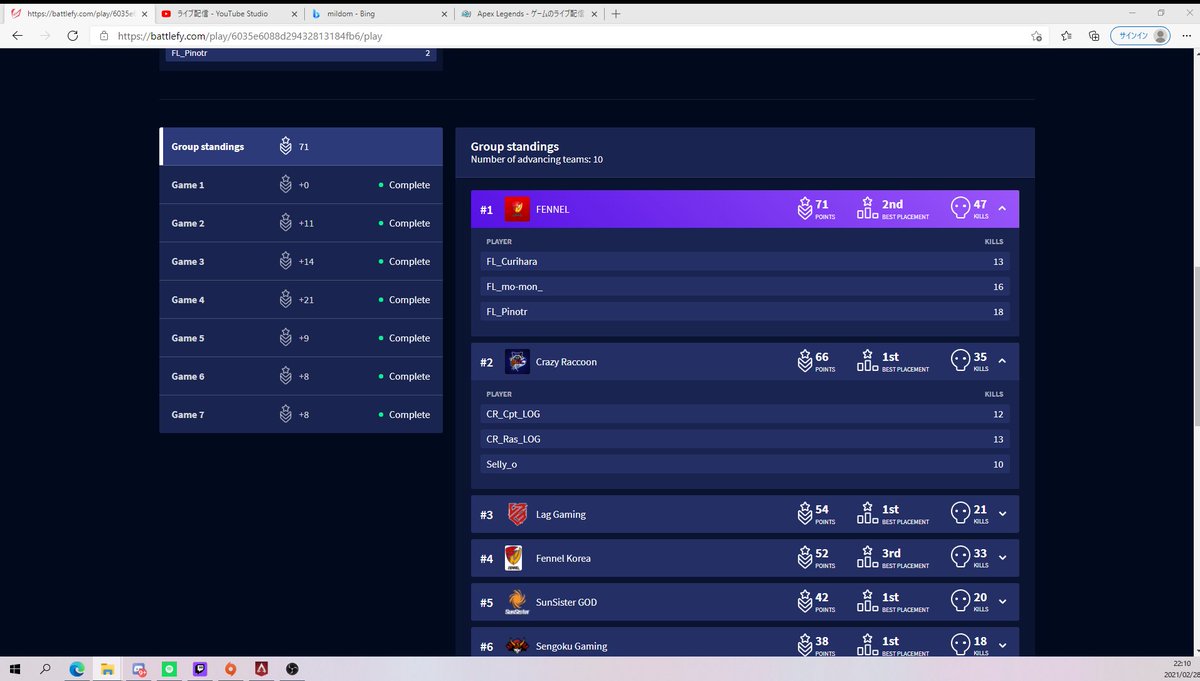1200x681 pixels.
Task: Click Crazy Raccoon's points medal icon
Action: tap(804, 361)
